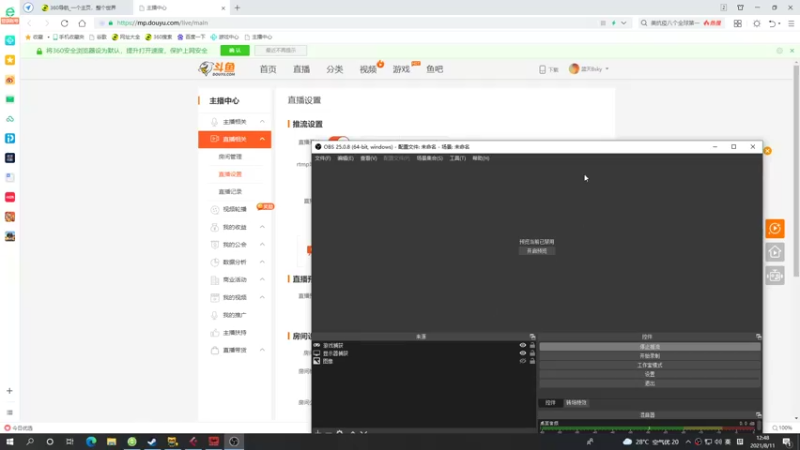Toggle visibility of the 显示器捕获 source

[522, 353]
